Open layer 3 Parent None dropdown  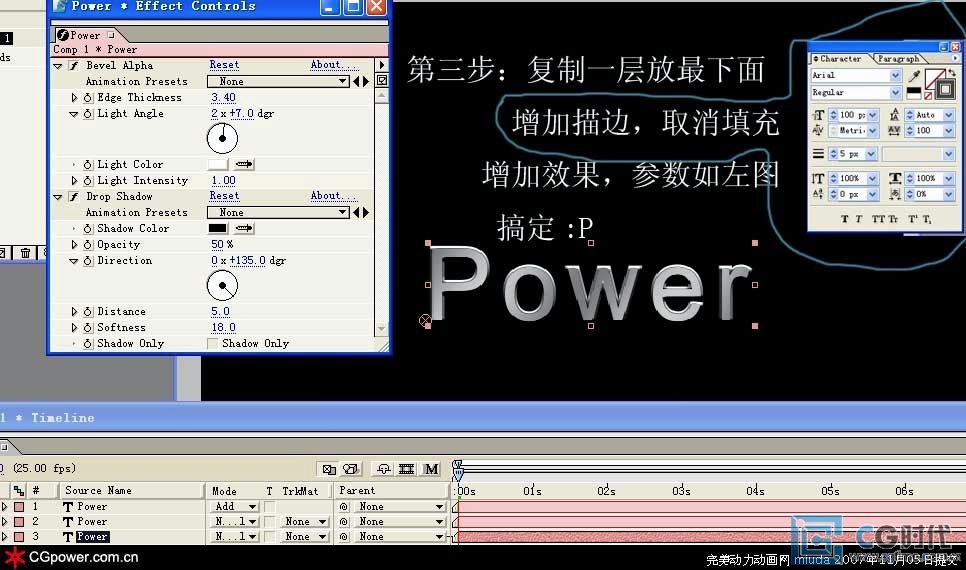[399, 537]
